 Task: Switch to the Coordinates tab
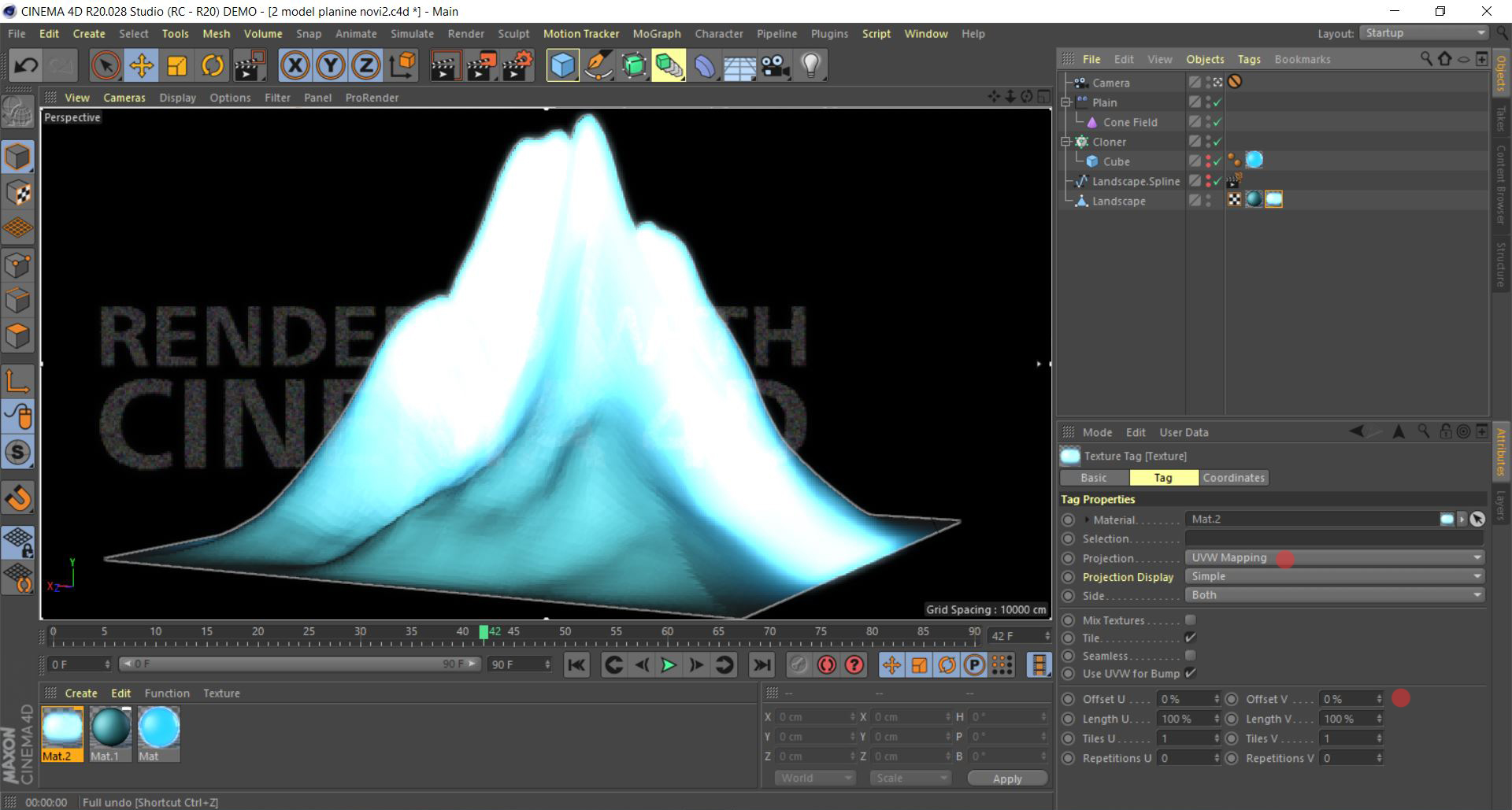[1233, 478]
